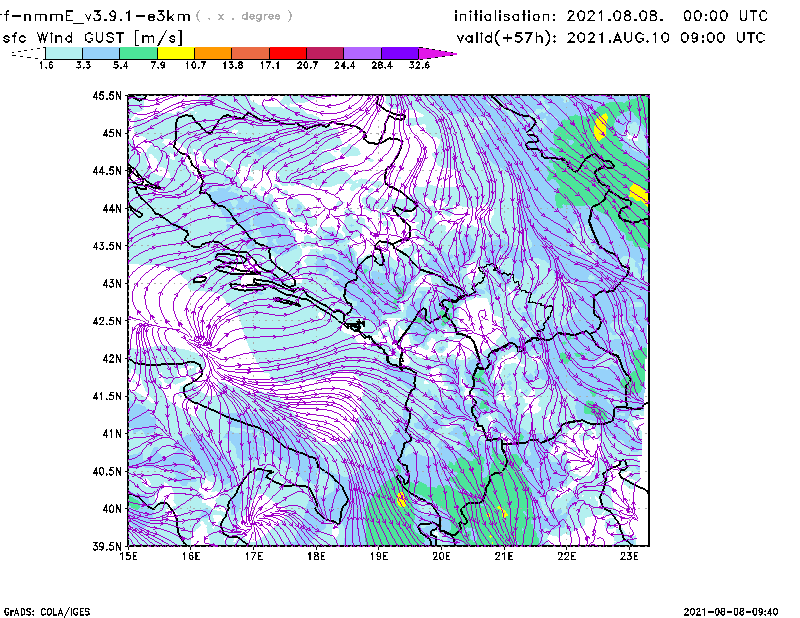This screenshot has width=800, height=618.
Task: Click the 21E longitude label
Action: [x=504, y=556]
